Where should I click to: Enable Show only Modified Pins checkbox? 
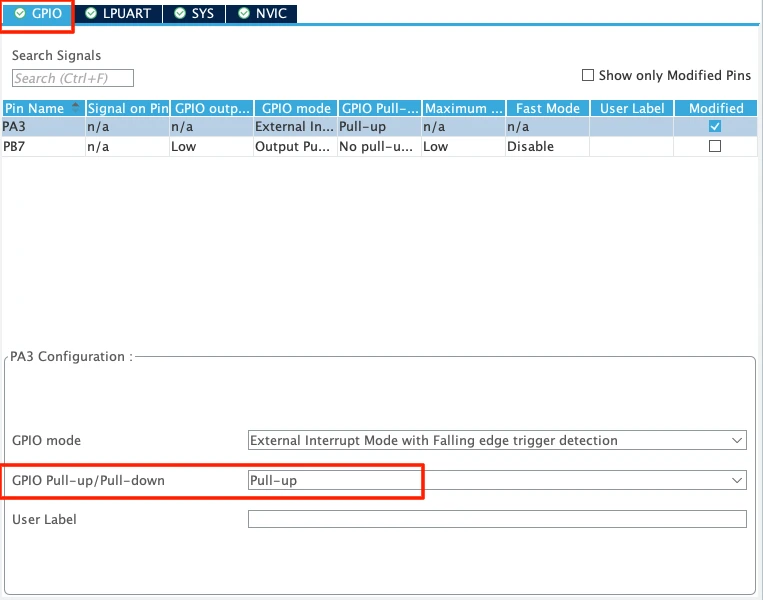(588, 75)
